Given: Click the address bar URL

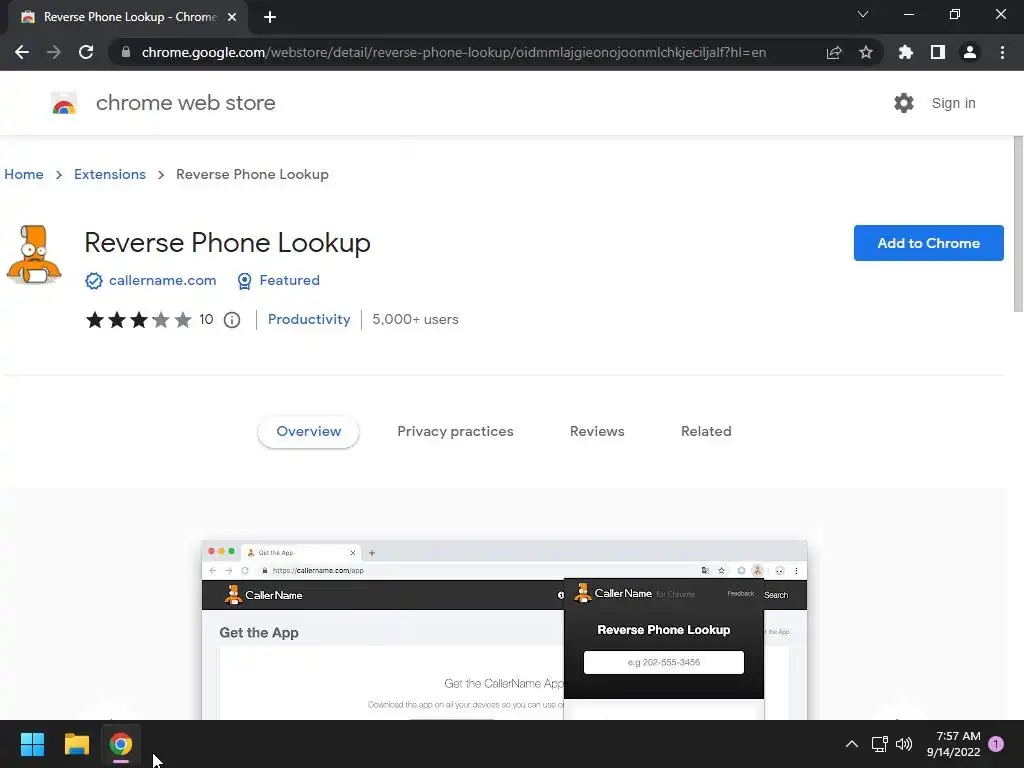Looking at the screenshot, I should (x=454, y=52).
